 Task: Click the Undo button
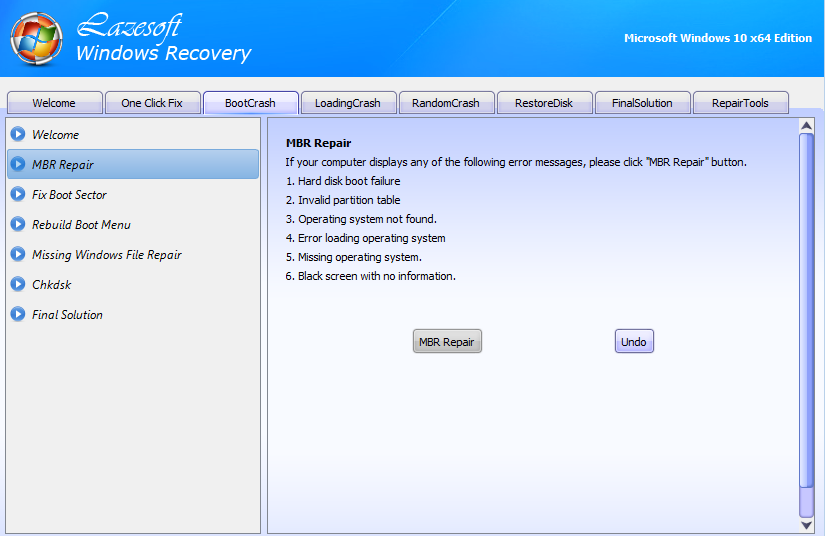[634, 341]
